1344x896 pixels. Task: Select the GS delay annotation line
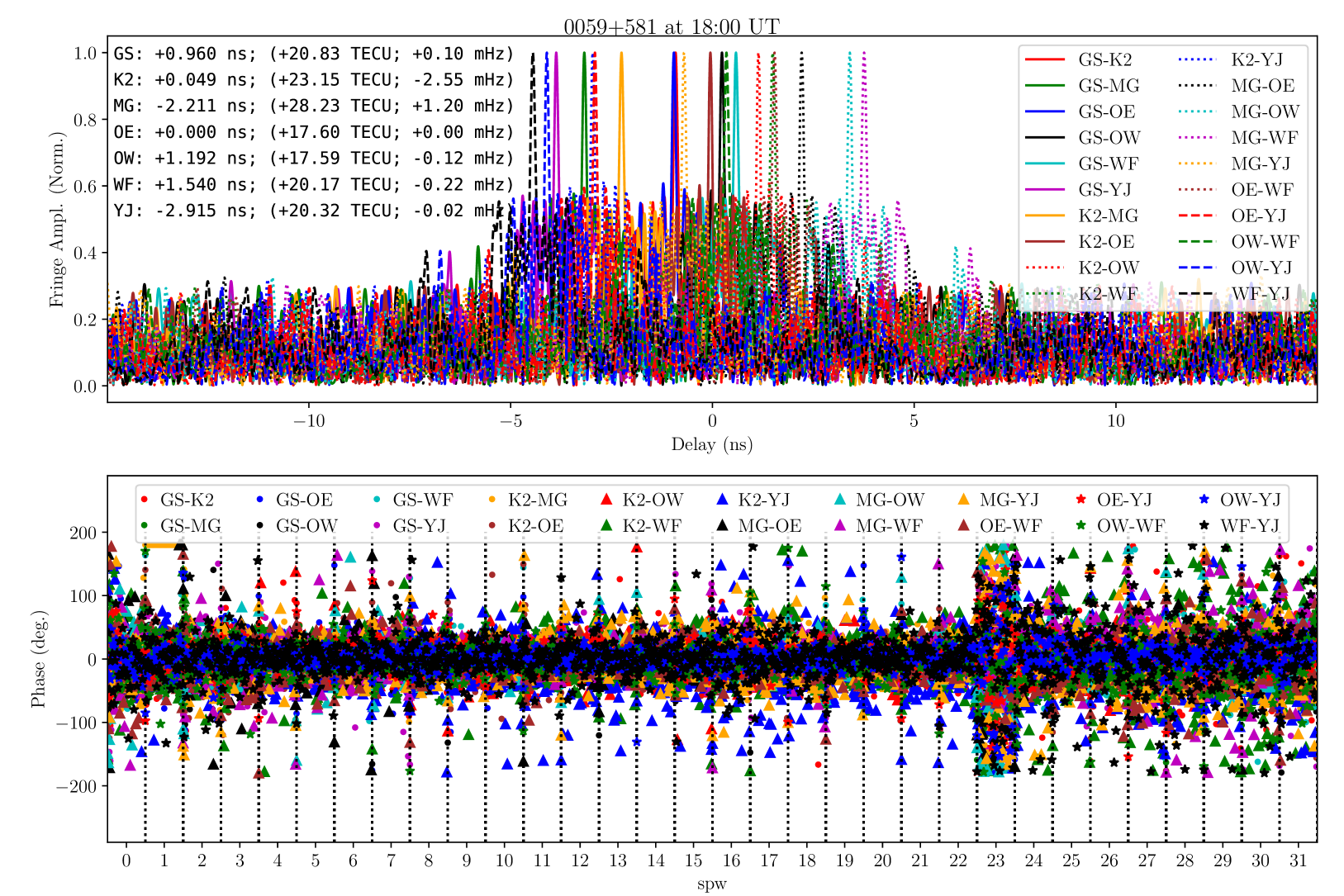point(314,54)
